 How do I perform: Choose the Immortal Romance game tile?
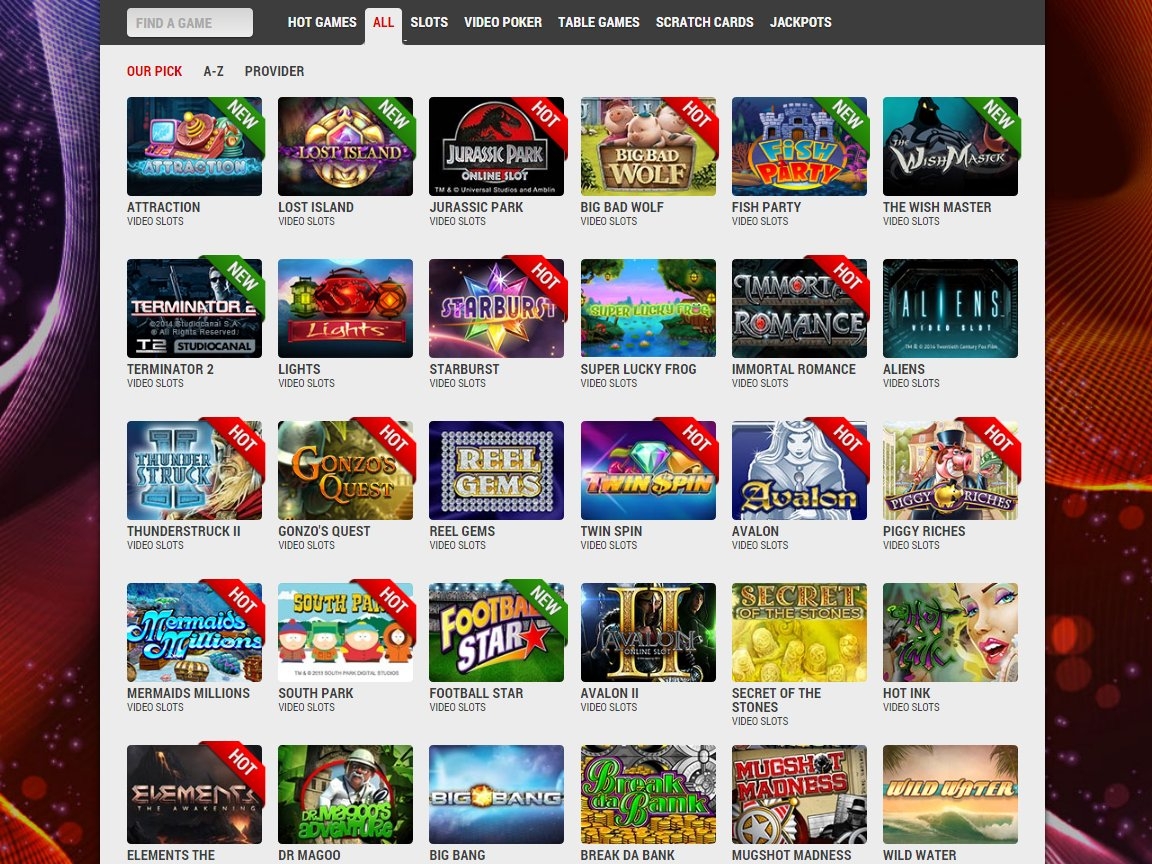(799, 308)
